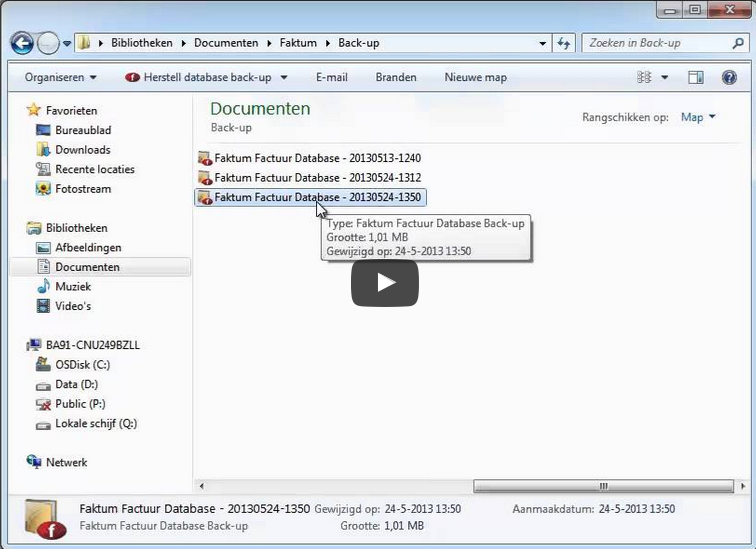This screenshot has width=756, height=549.
Task: Select backup file 20130524-1350
Action: coord(310,197)
